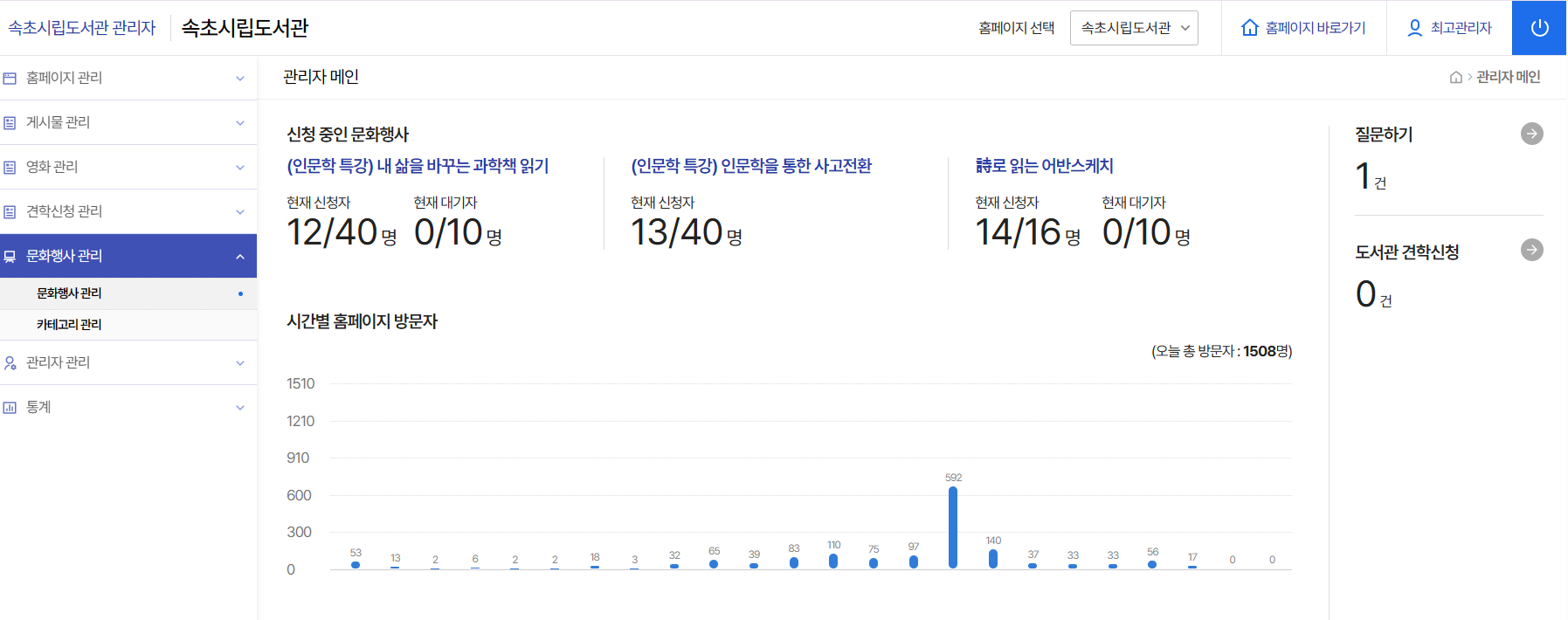This screenshot has width=1568, height=620.
Task: Click the 97 visitors chart bar
Action: coord(914,562)
